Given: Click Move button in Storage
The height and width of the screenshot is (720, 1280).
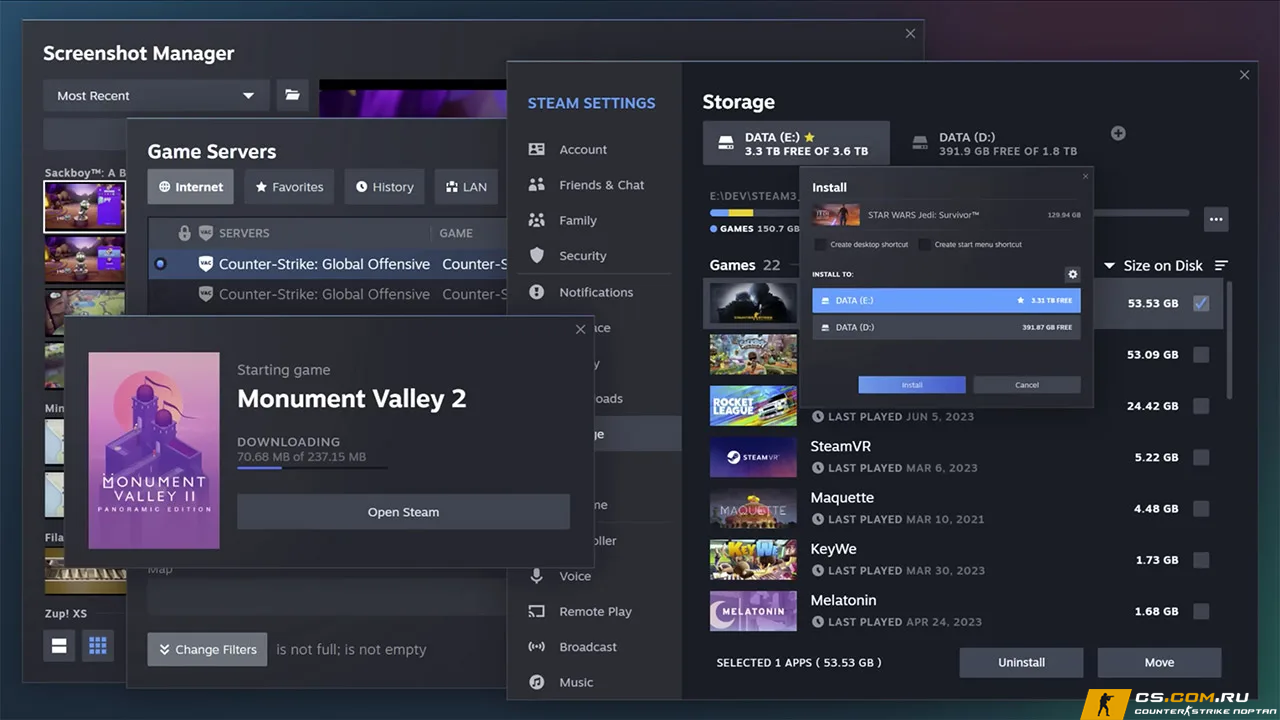Looking at the screenshot, I should (x=1159, y=662).
